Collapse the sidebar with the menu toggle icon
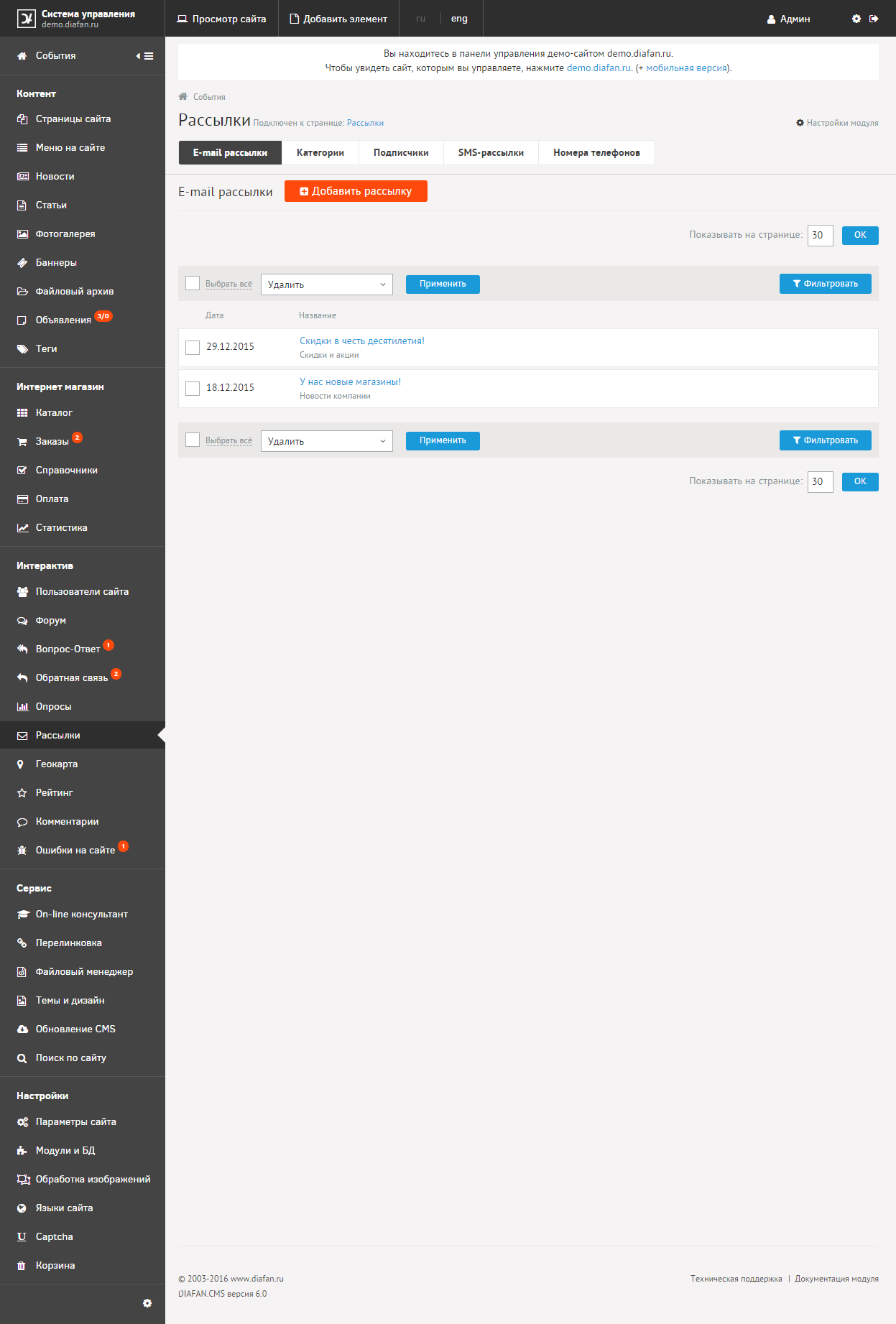Viewport: 896px width, 1324px height. 144,56
